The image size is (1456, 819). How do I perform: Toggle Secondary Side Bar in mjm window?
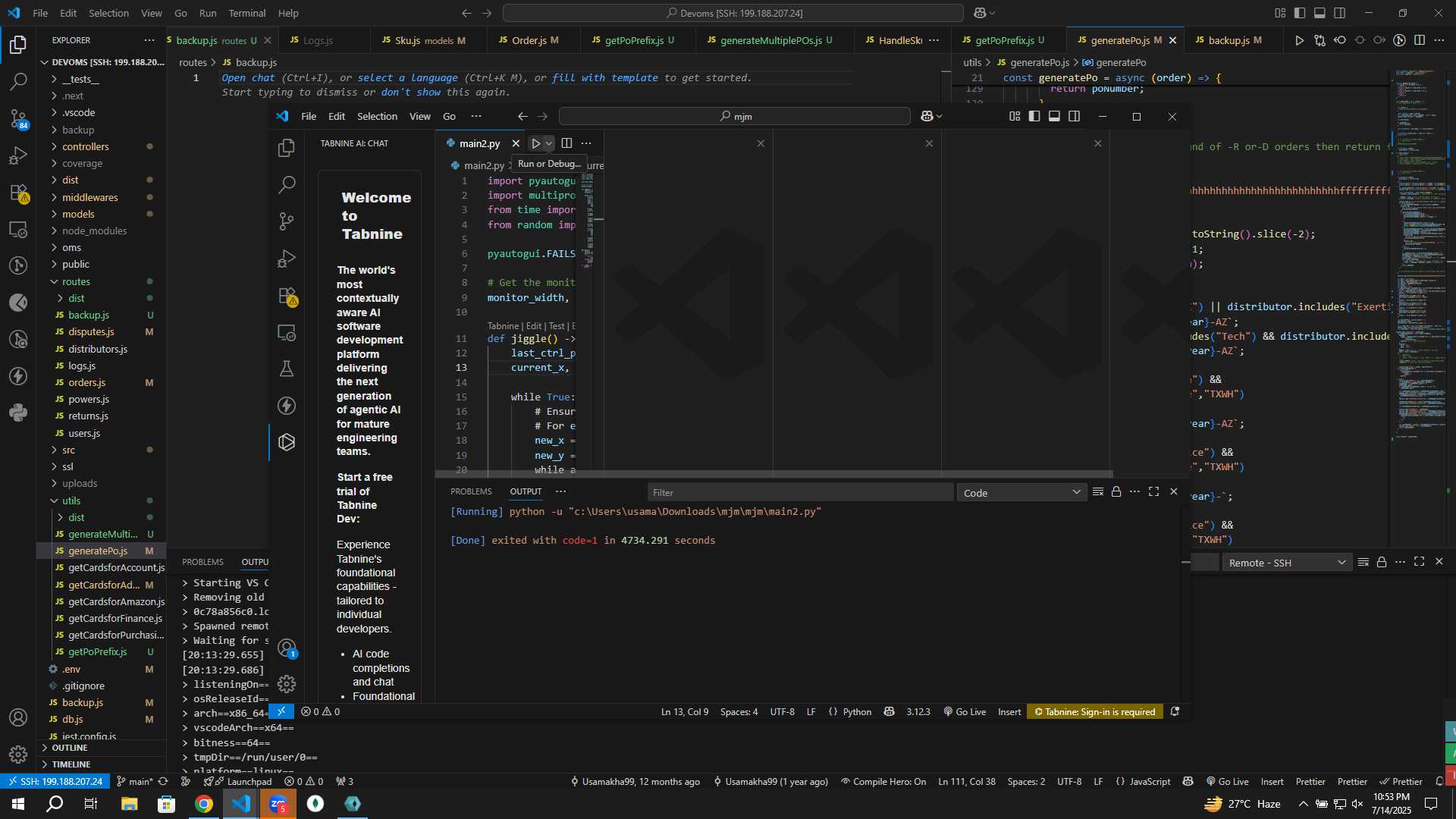pyautogui.click(x=1075, y=116)
